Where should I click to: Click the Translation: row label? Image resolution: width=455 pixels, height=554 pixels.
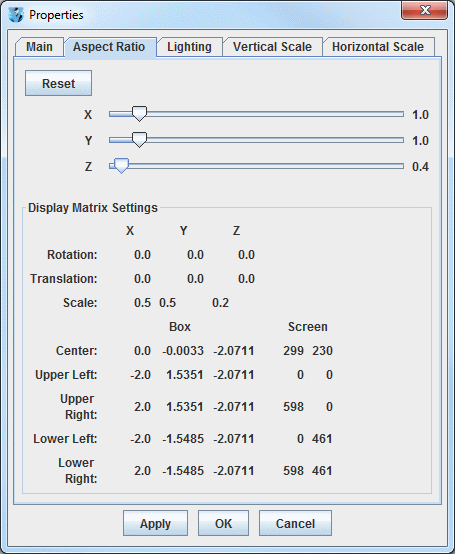point(64,279)
